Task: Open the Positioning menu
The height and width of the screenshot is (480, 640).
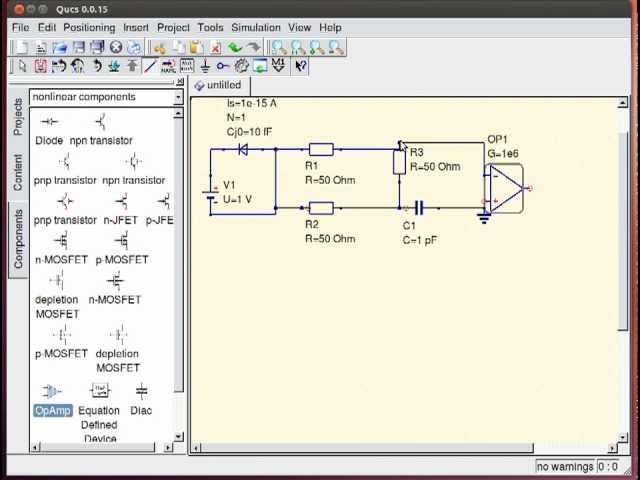Action: pyautogui.click(x=89, y=28)
